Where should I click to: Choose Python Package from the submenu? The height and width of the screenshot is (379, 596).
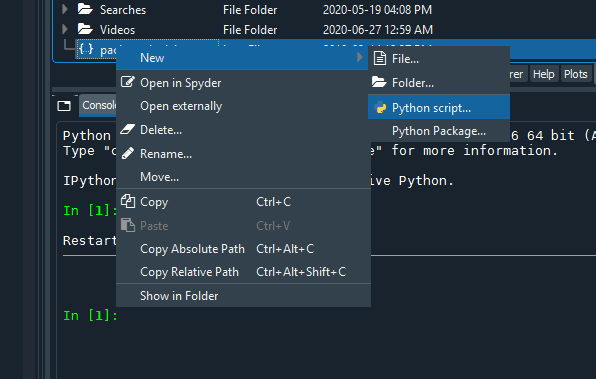(439, 131)
